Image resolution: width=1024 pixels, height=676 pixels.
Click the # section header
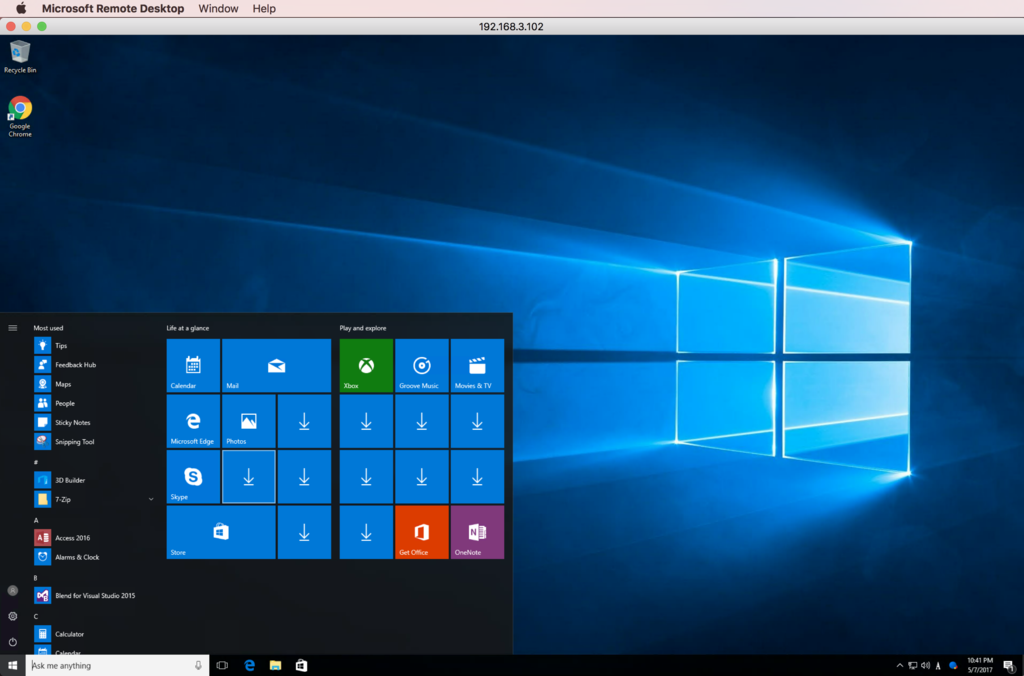point(36,462)
